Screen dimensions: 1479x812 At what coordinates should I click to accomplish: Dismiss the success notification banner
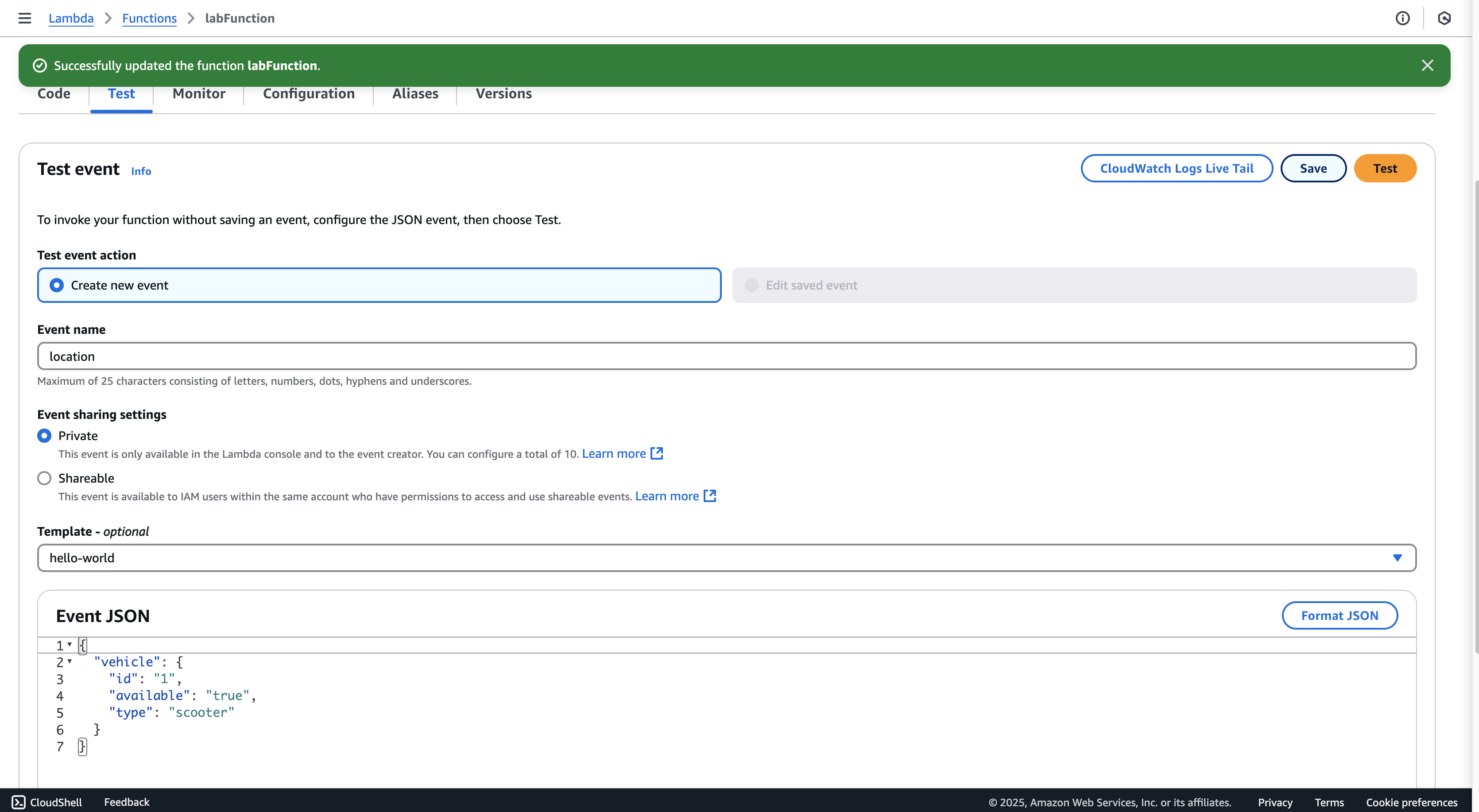point(1427,66)
